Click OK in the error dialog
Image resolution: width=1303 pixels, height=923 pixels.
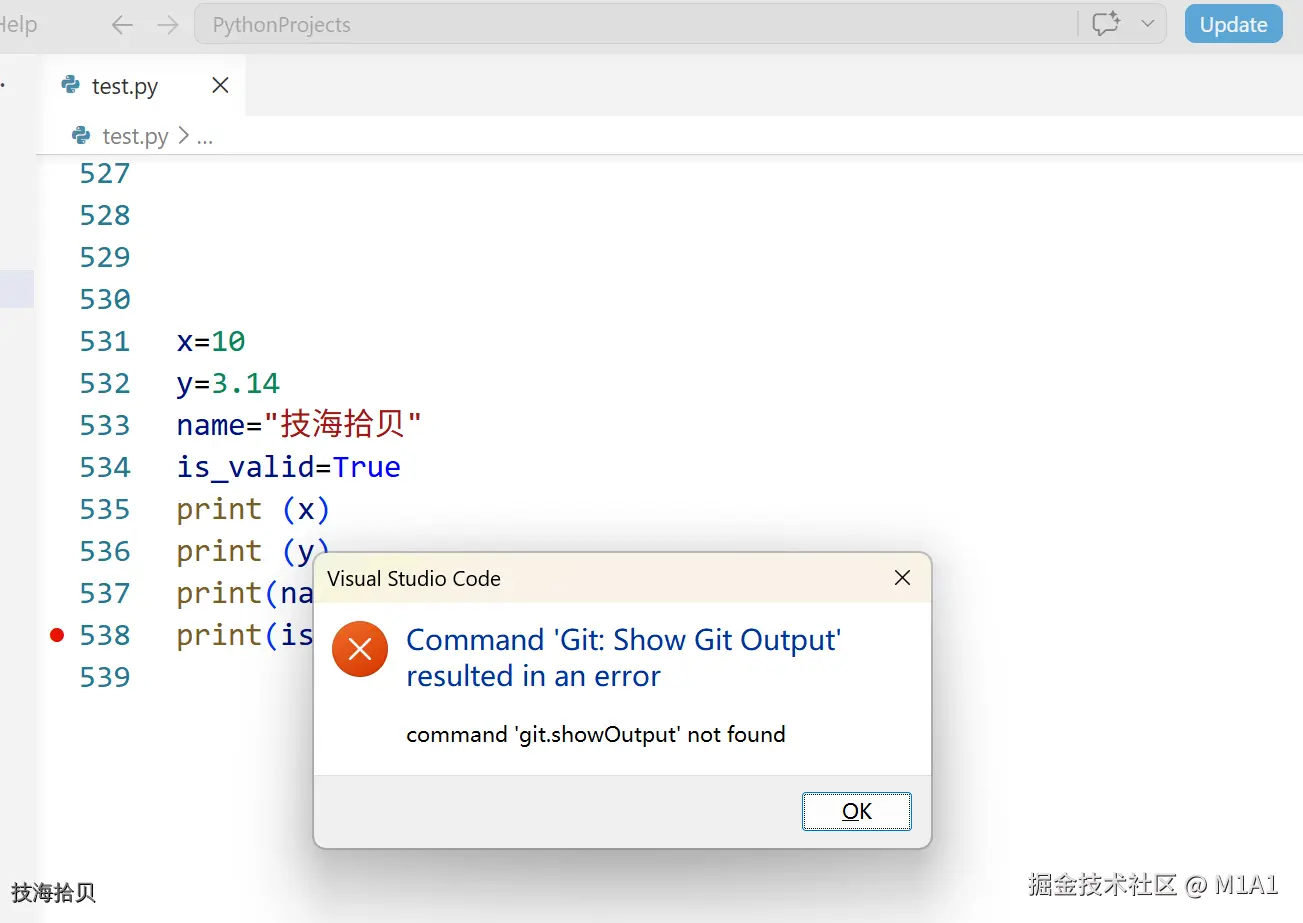[857, 811]
